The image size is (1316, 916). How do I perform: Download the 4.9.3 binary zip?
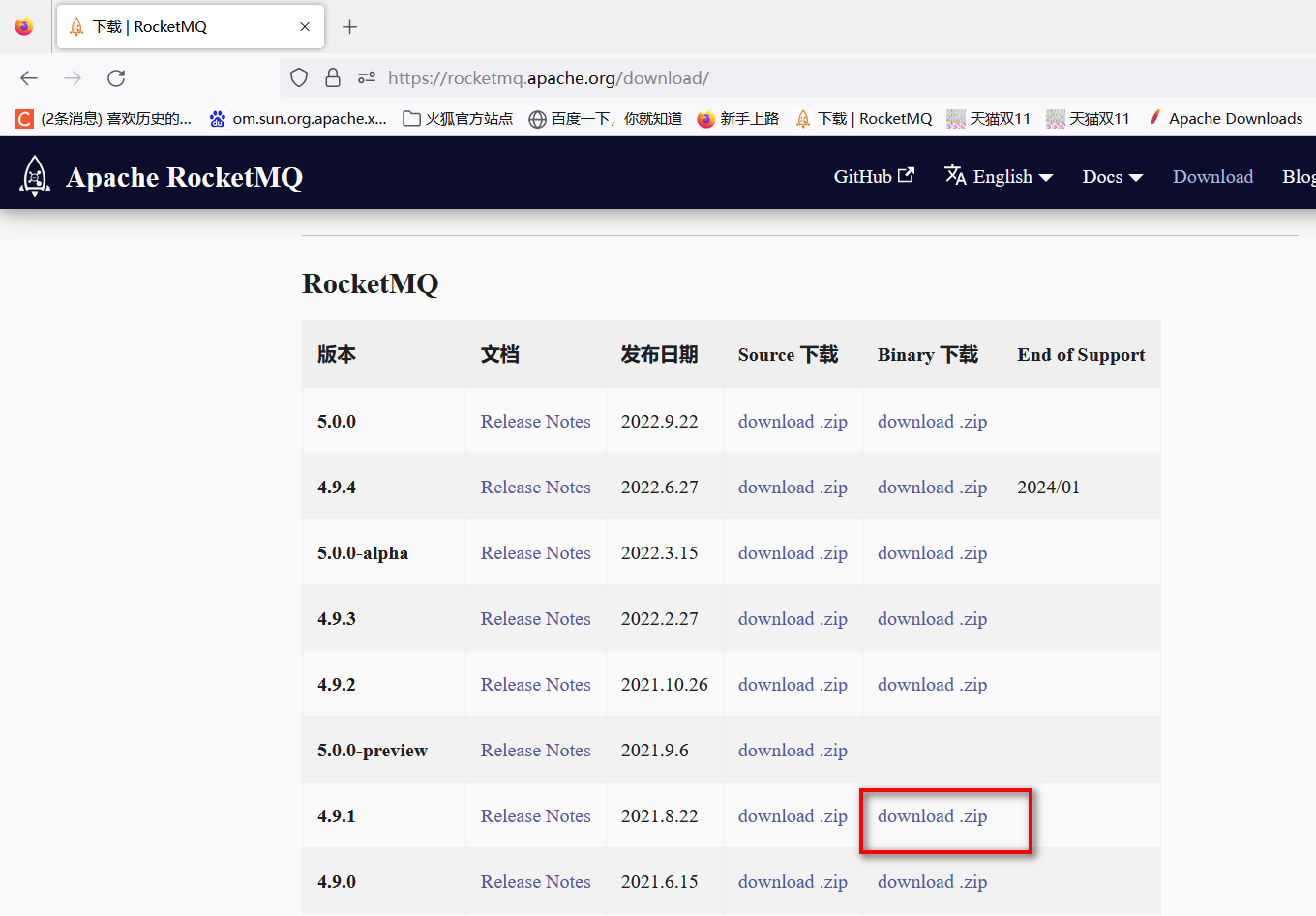click(x=932, y=619)
